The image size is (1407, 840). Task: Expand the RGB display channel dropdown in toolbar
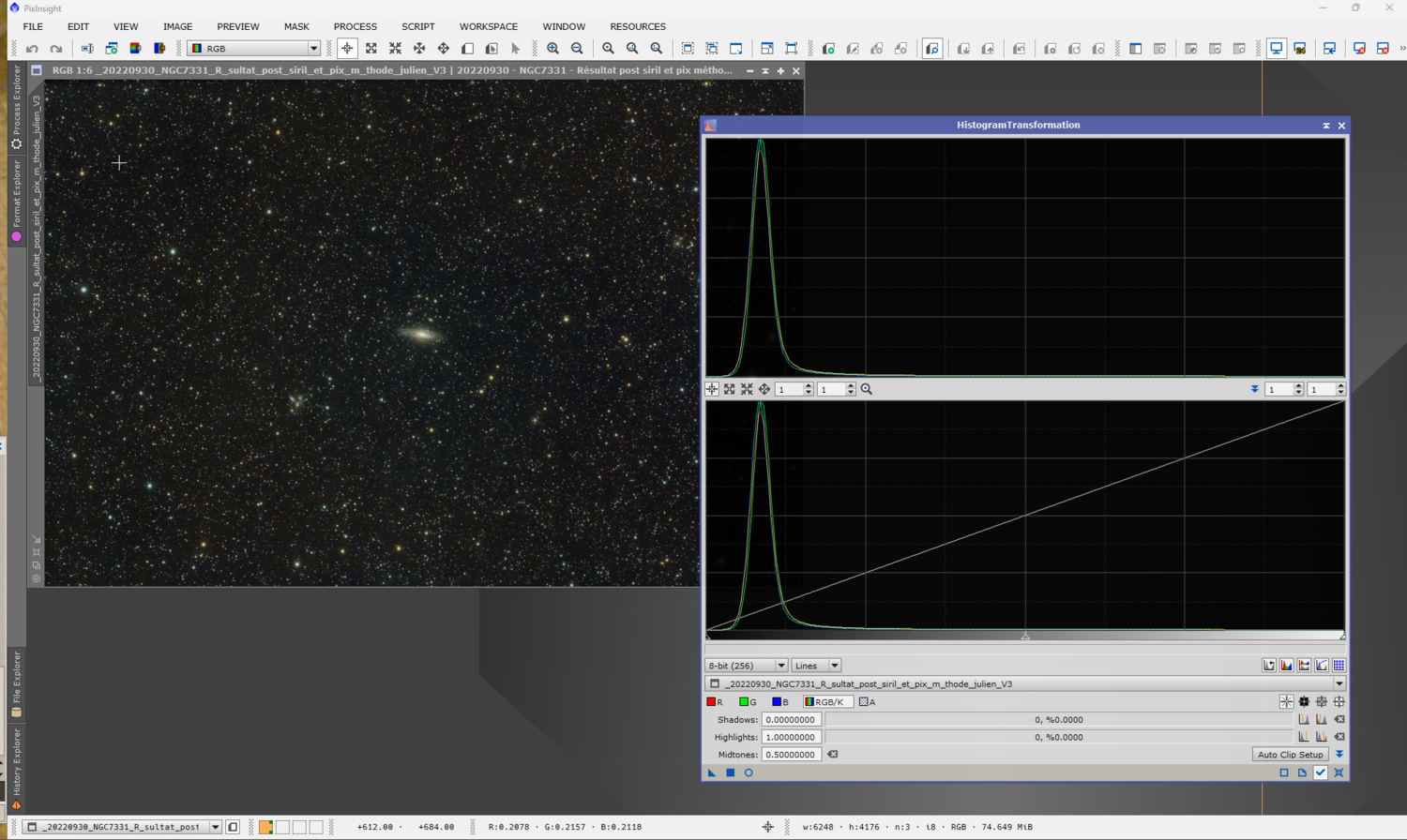pos(313,49)
